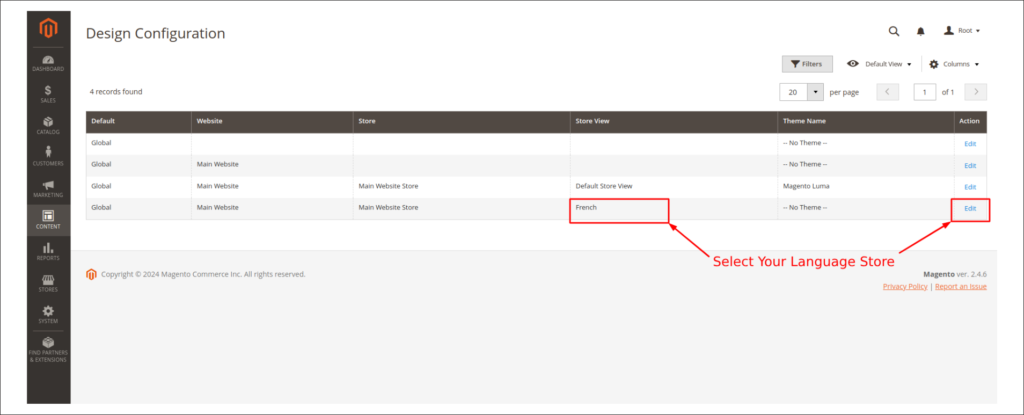Open the System gear menu item
This screenshot has width=1024, height=415.
[48, 314]
